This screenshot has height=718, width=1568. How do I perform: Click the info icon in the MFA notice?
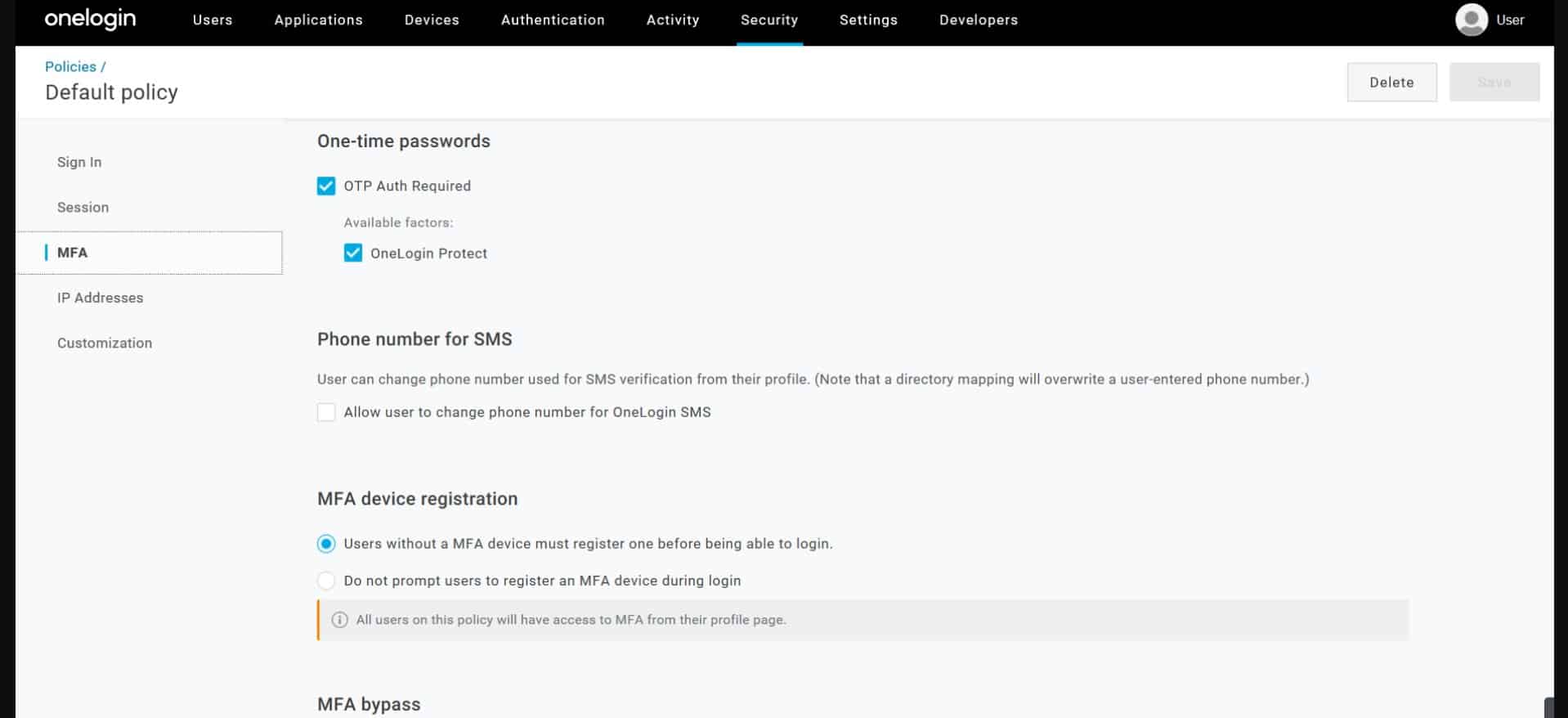click(x=339, y=620)
